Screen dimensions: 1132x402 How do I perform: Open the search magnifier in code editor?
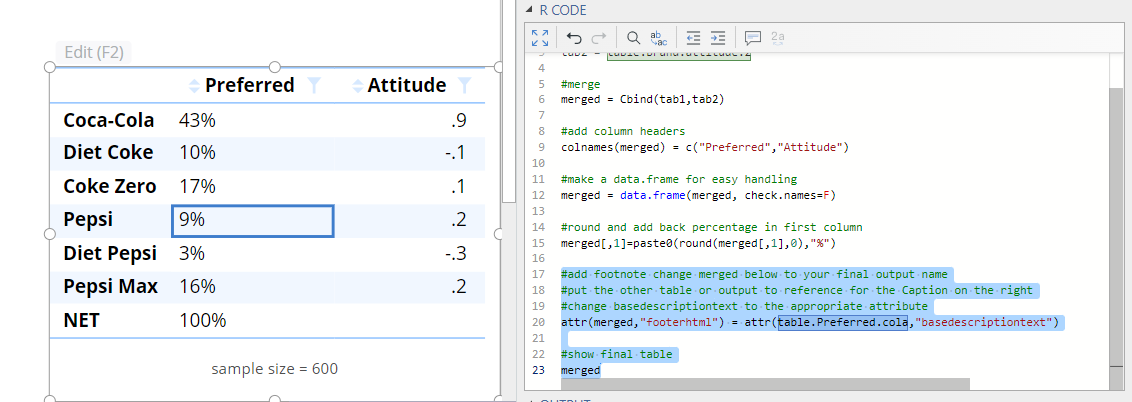pos(634,38)
